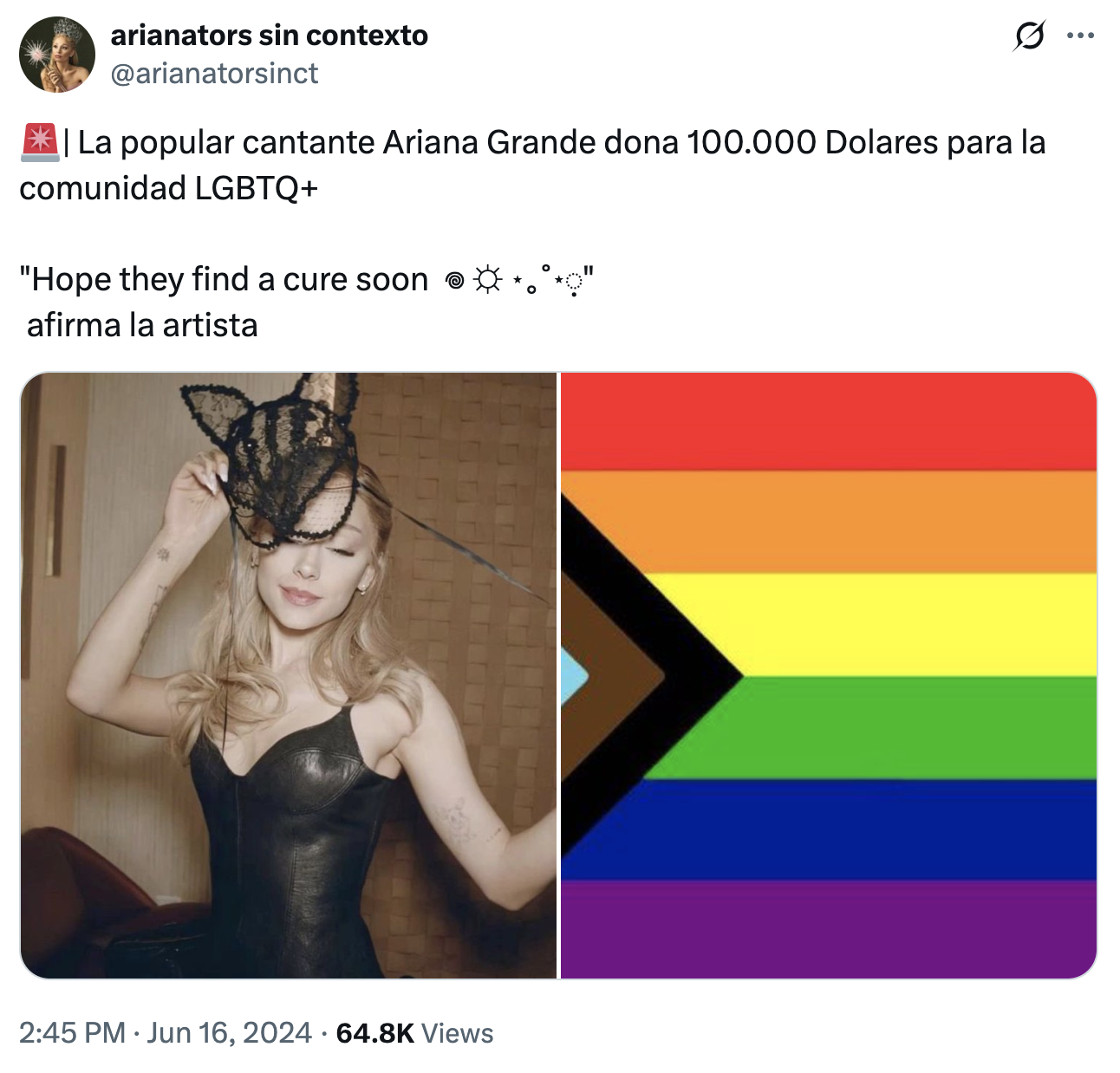This screenshot has height=1073, width=1120.
Task: Click the 64.8K Views count
Action: coord(414,1033)
